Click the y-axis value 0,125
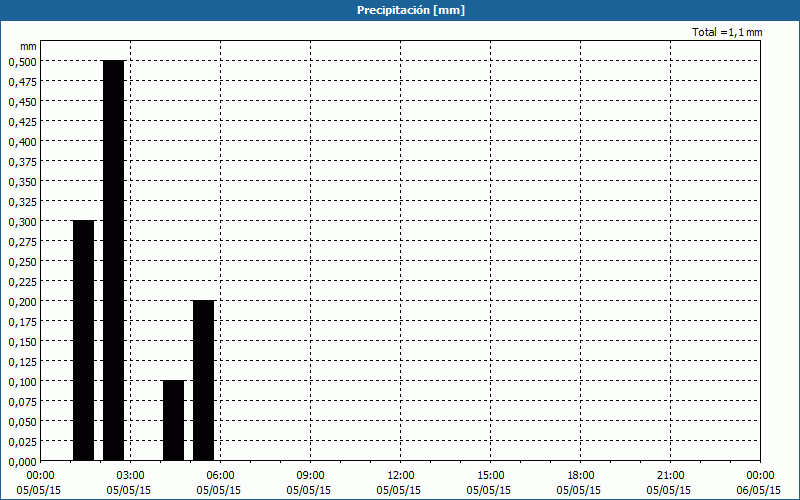Viewport: 800px width, 500px height. (23, 362)
